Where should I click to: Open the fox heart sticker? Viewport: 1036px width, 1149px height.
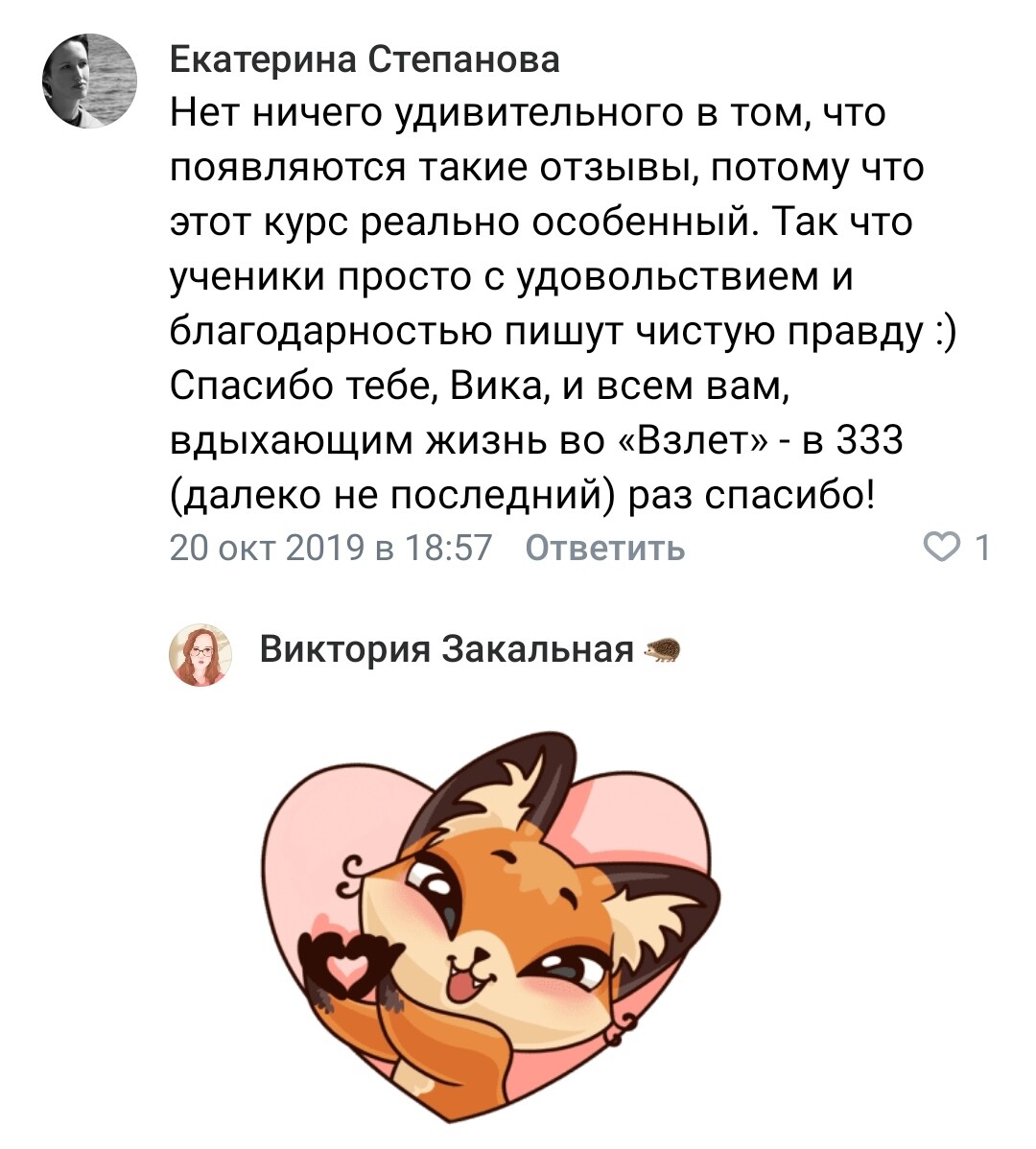click(x=486, y=938)
